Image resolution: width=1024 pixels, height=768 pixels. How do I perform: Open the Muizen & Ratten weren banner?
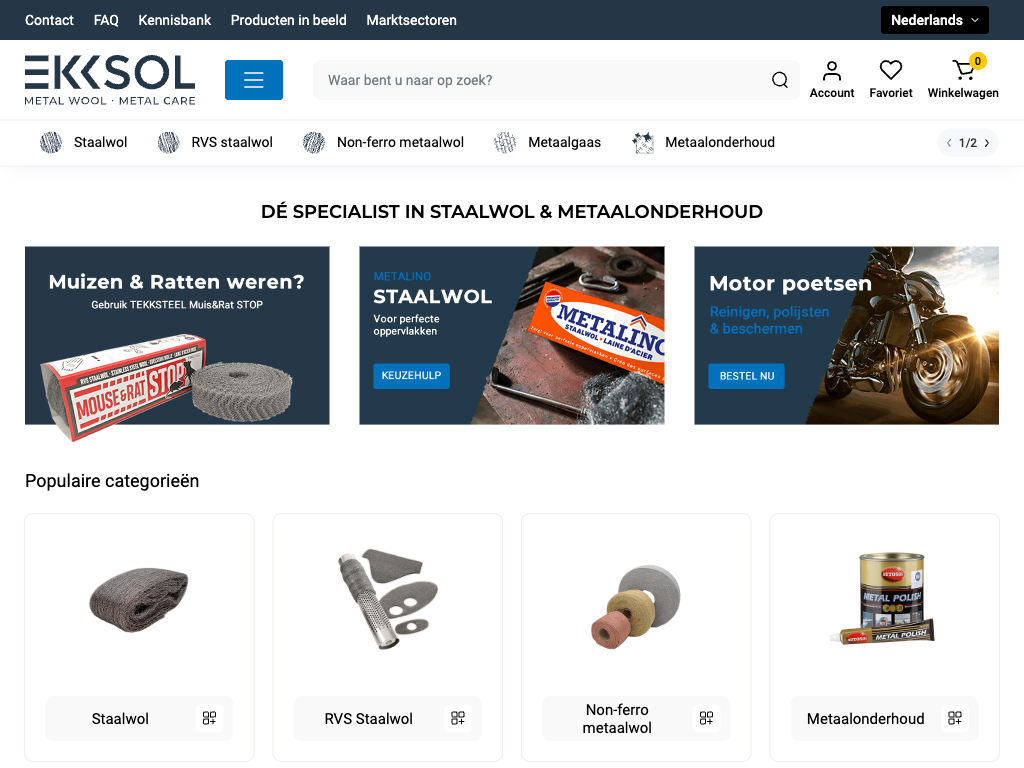tap(177, 335)
